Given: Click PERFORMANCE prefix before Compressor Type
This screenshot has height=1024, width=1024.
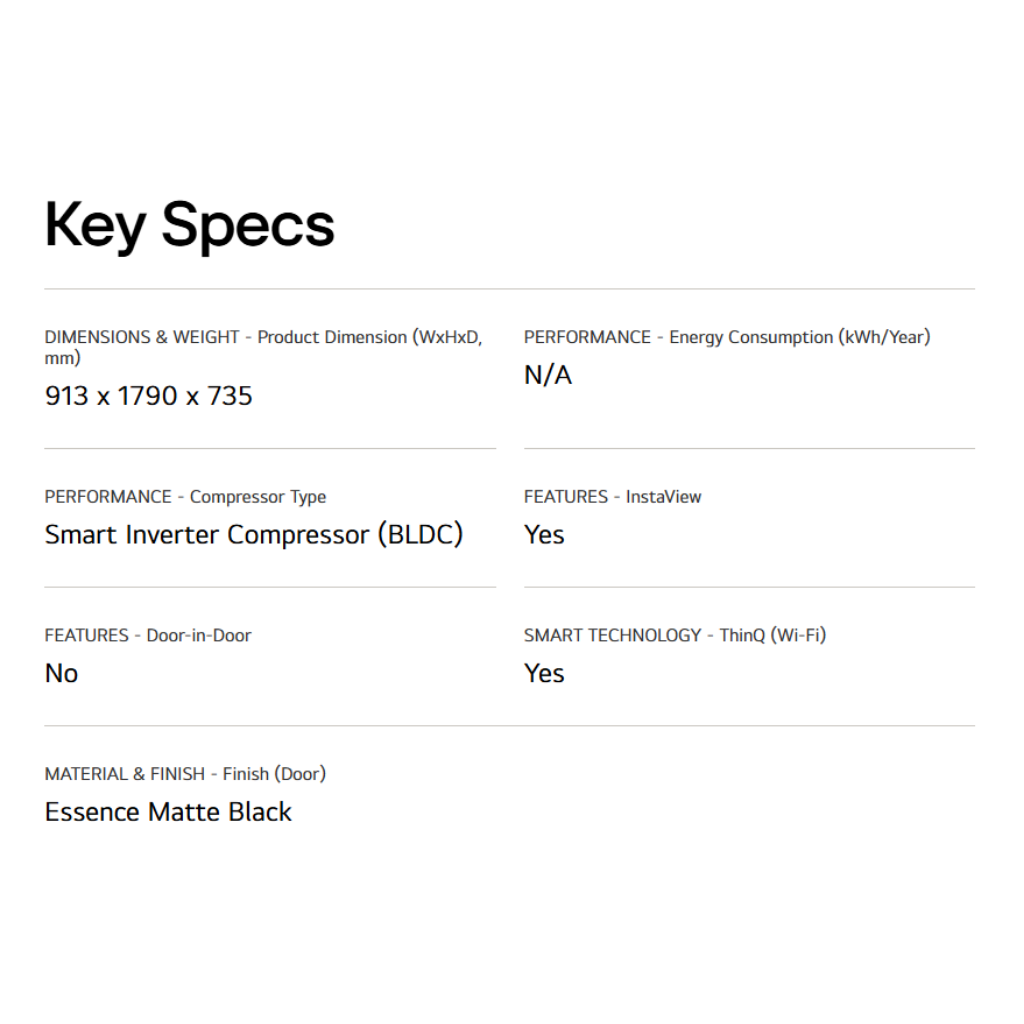Looking at the screenshot, I should pos(108,497).
